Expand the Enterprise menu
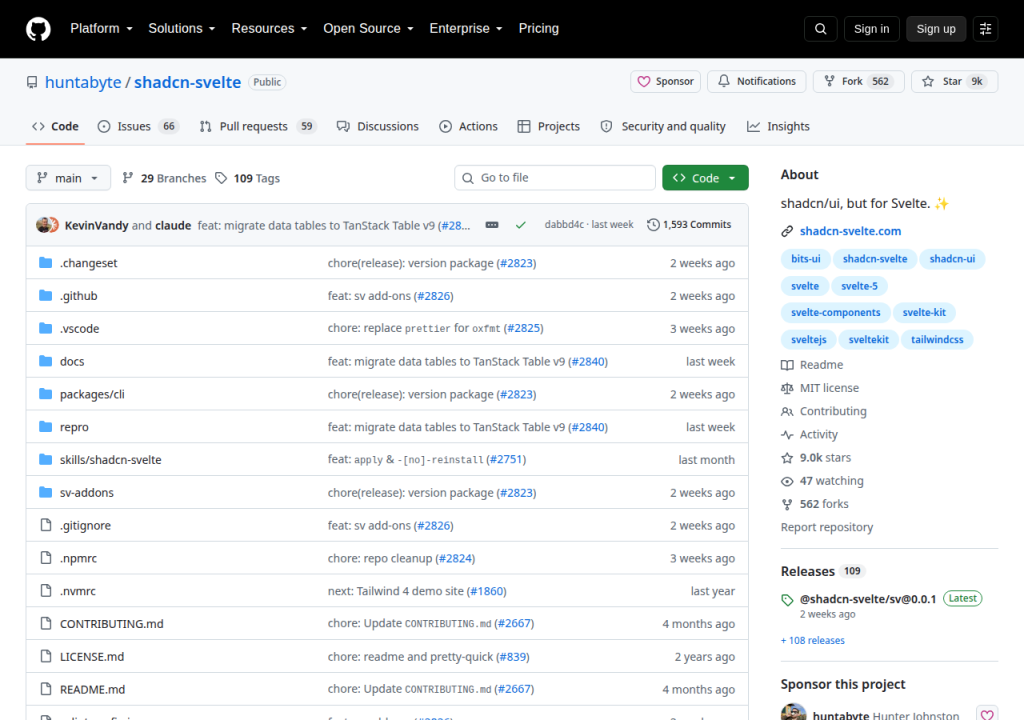This screenshot has height=720, width=1024. [466, 29]
